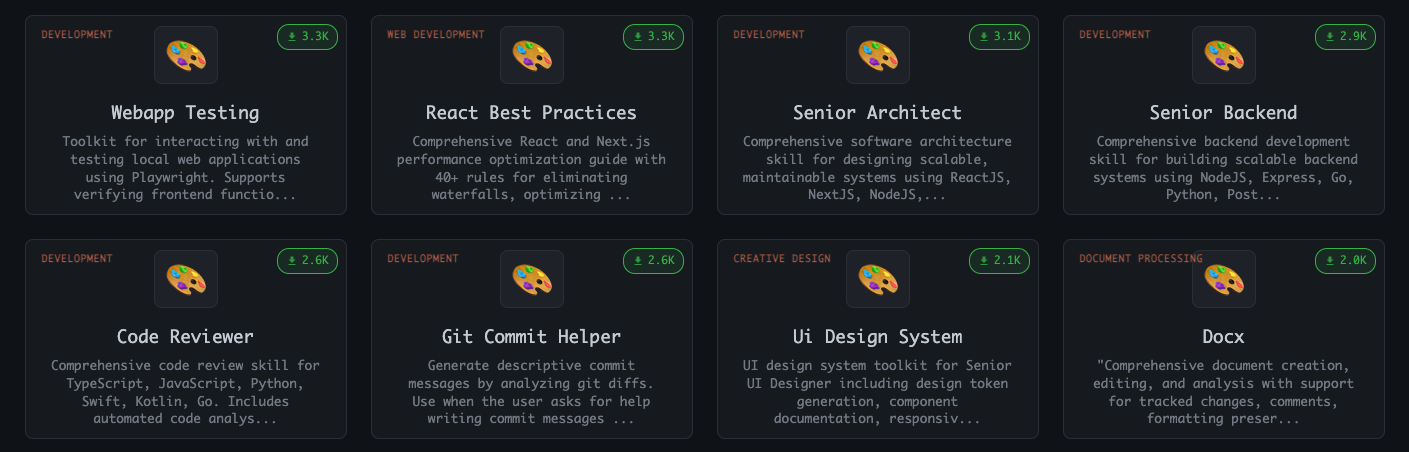
Task: Click the palette icon on Webapp Testing card
Action: [x=186, y=55]
